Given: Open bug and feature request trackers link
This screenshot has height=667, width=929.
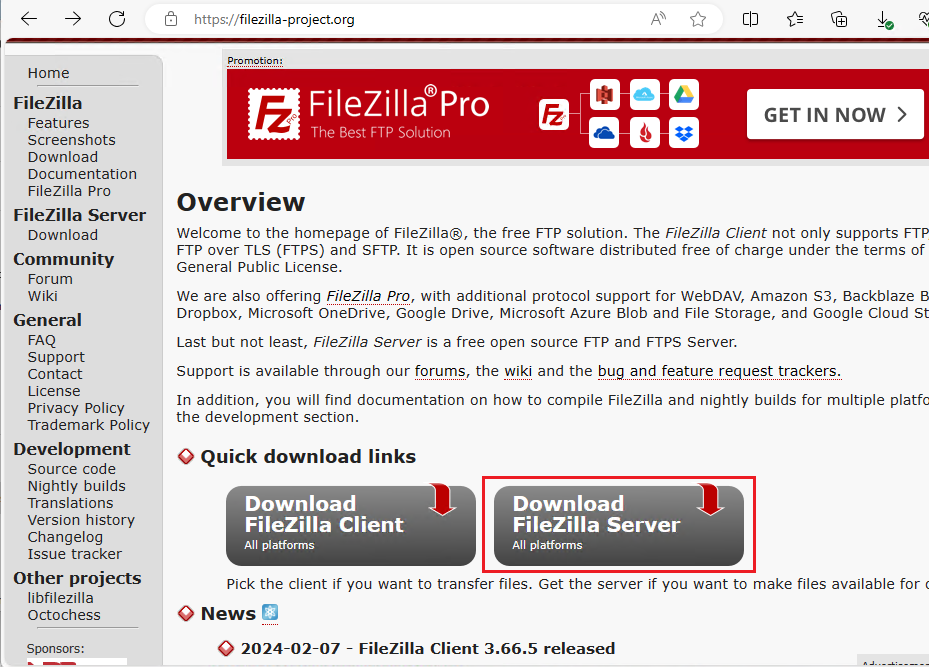Looking at the screenshot, I should [719, 371].
